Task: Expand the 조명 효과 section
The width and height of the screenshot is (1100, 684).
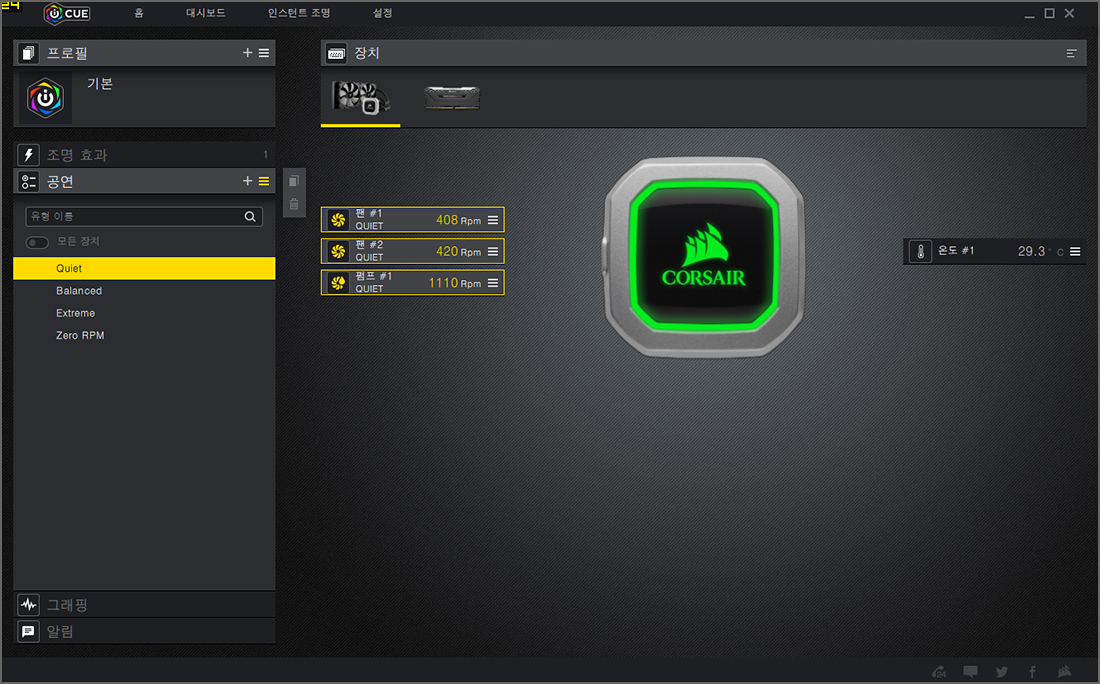Action: (x=144, y=154)
